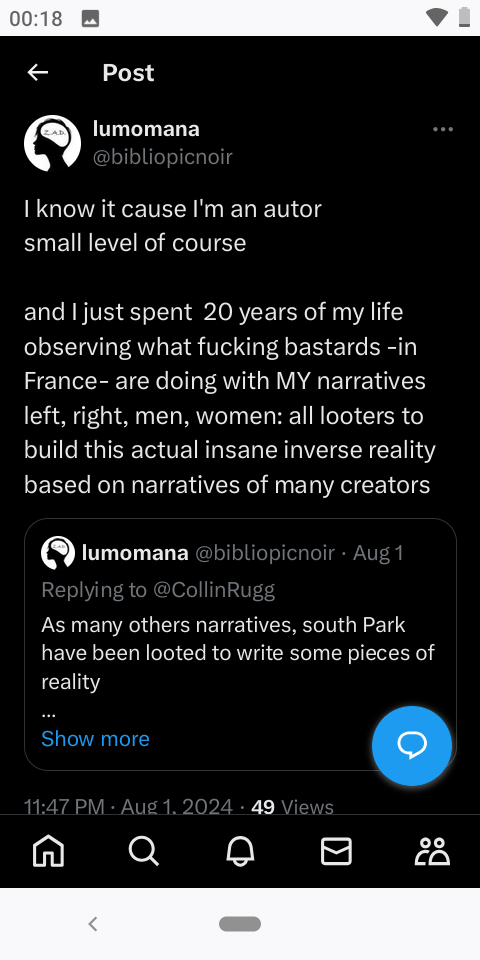Tap the system home pill button

click(240, 923)
